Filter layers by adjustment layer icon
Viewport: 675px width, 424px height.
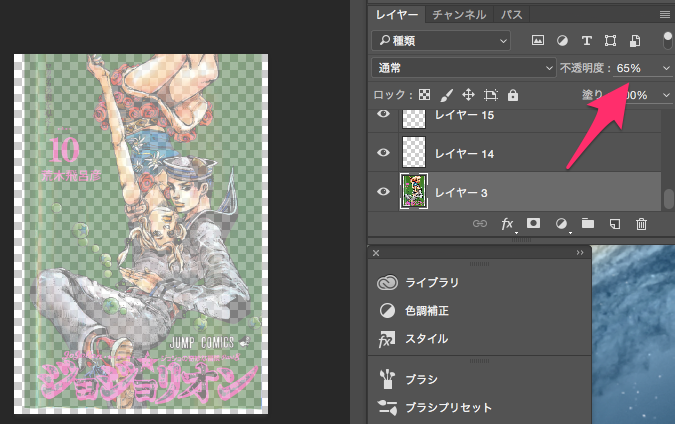pos(562,40)
